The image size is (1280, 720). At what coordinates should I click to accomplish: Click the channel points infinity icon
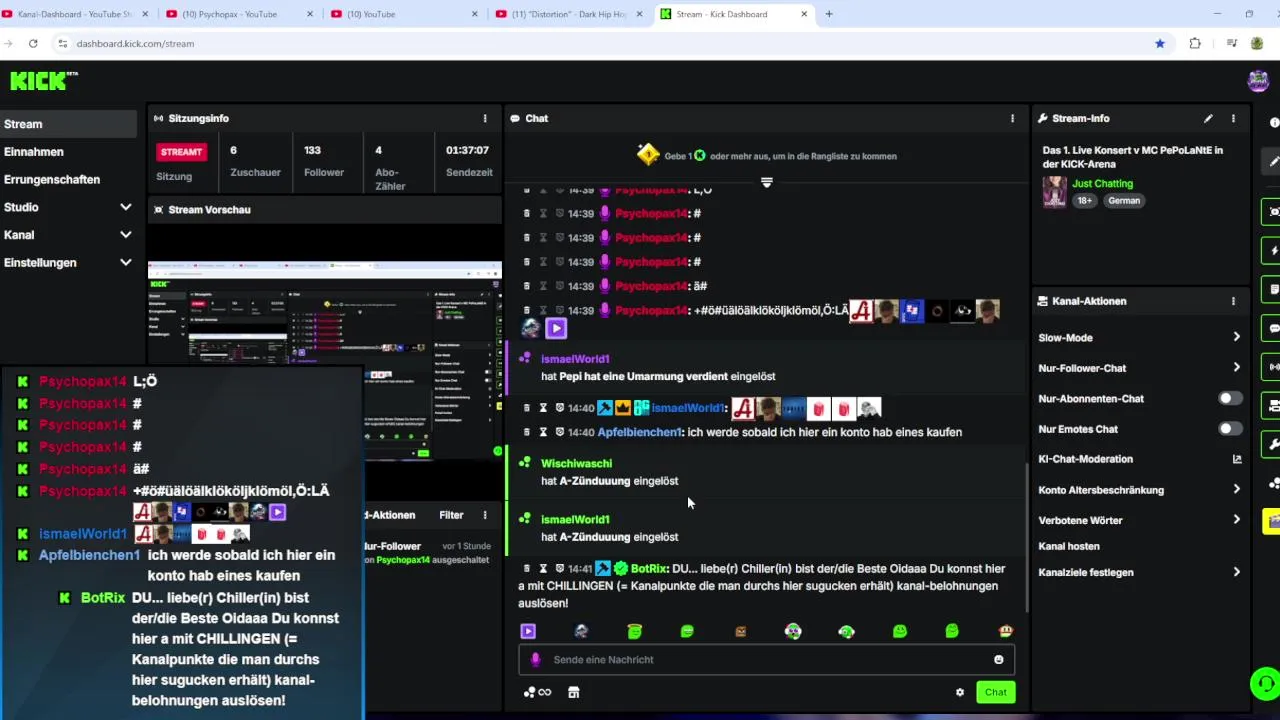(x=537, y=692)
